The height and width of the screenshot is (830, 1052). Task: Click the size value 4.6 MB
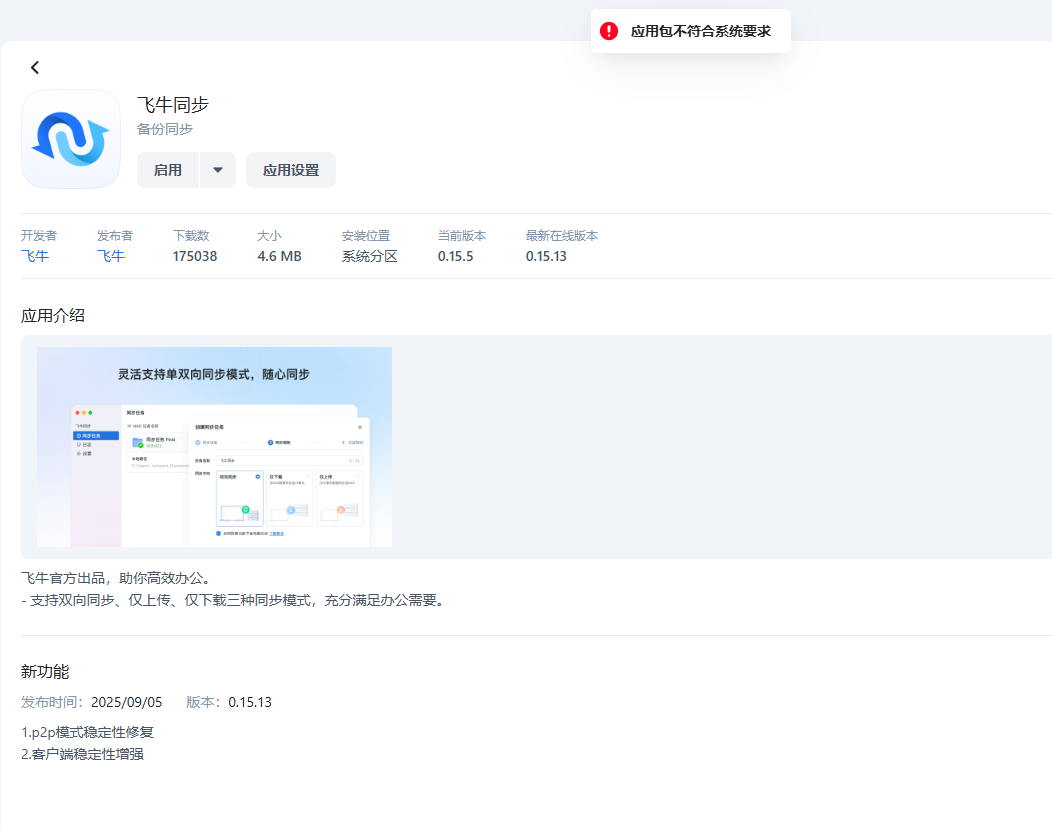click(279, 256)
